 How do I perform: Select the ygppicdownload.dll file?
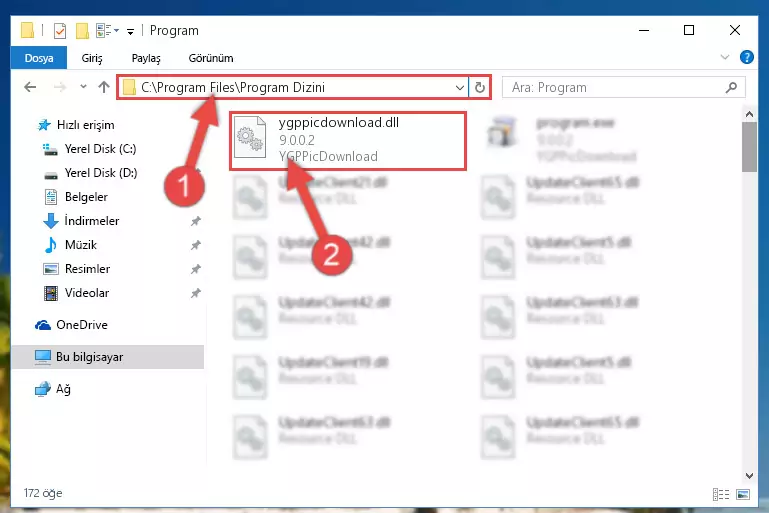348,140
